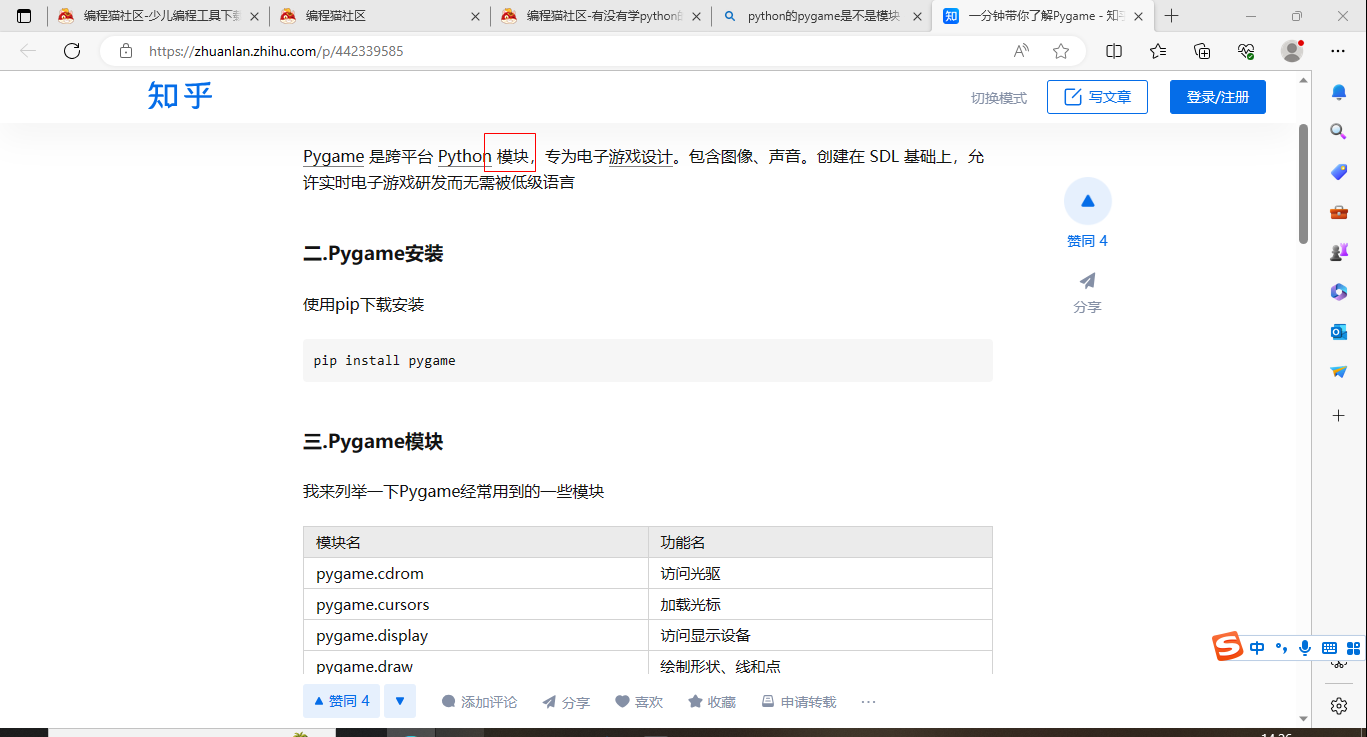Open split screen view

[1114, 51]
